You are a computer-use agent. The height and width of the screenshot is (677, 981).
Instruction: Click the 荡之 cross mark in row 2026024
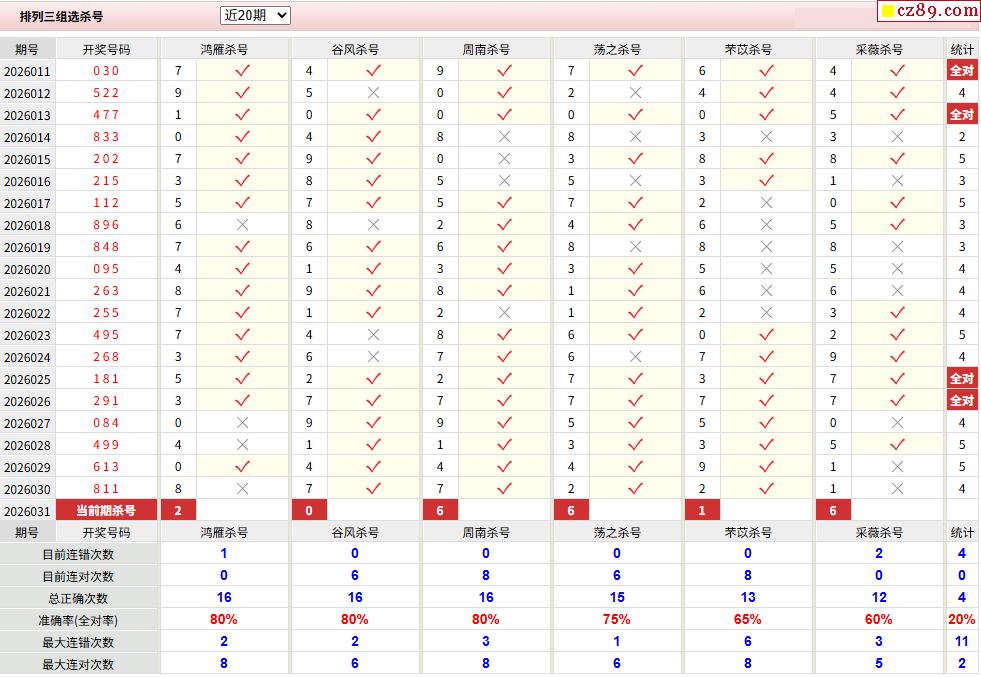(635, 357)
